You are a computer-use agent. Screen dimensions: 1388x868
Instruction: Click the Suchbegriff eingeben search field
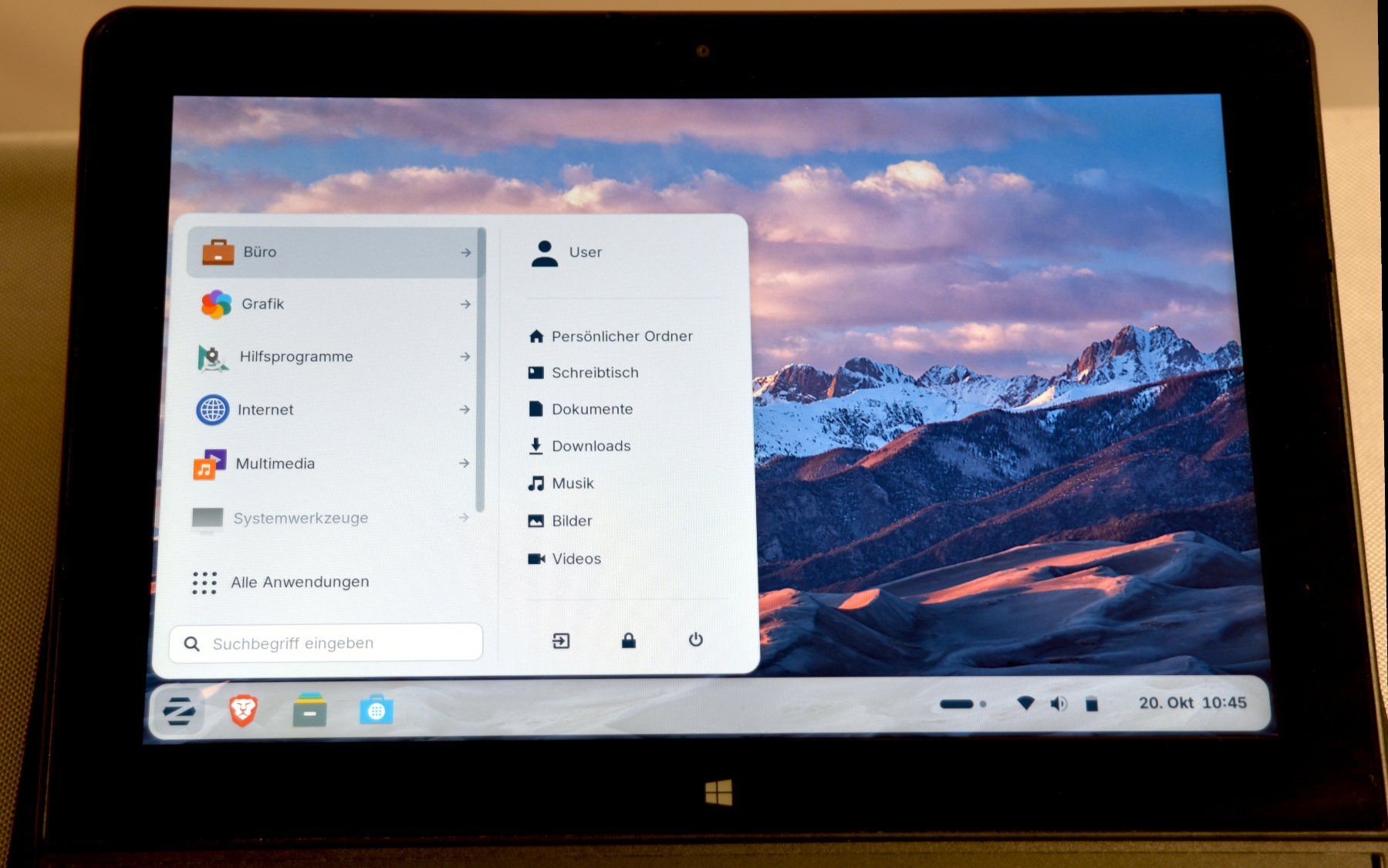[326, 643]
